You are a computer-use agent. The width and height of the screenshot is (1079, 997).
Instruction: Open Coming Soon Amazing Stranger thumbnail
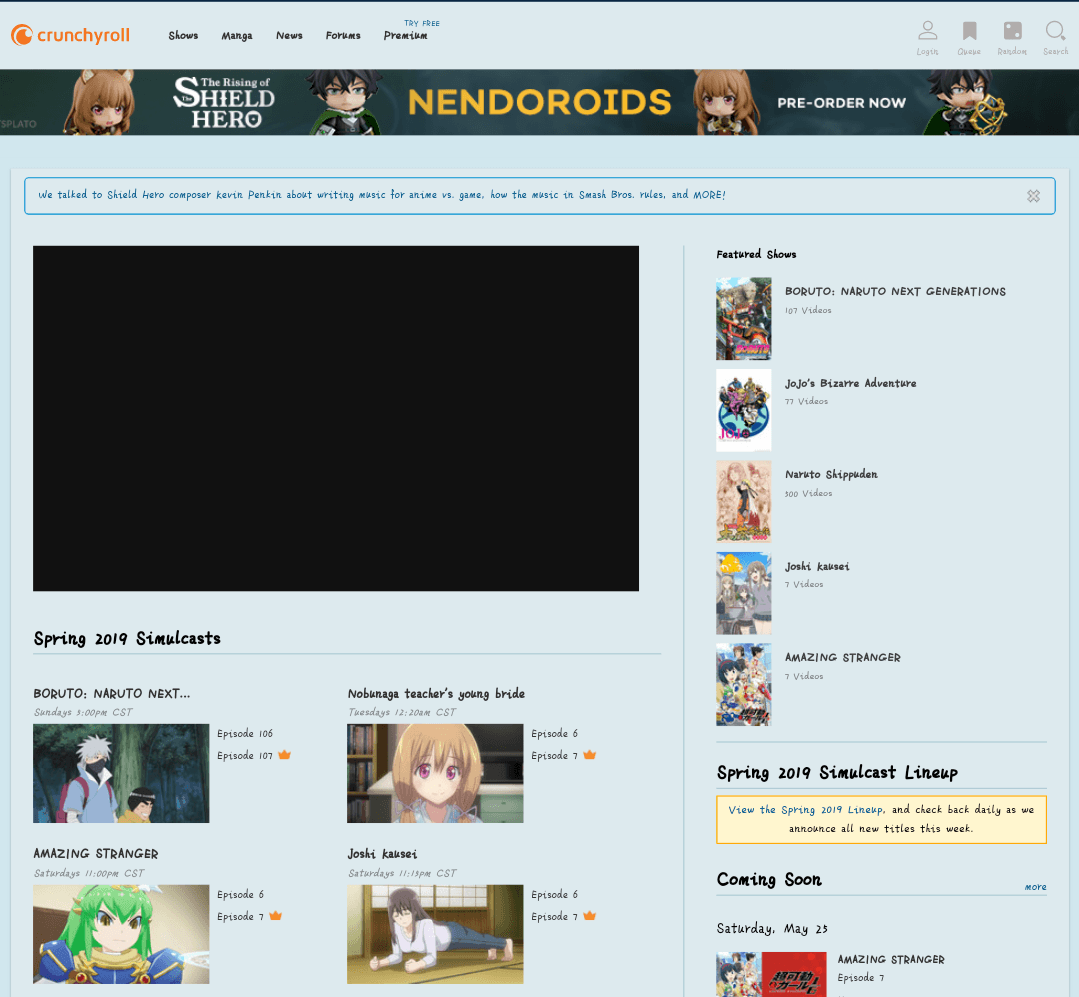771,974
